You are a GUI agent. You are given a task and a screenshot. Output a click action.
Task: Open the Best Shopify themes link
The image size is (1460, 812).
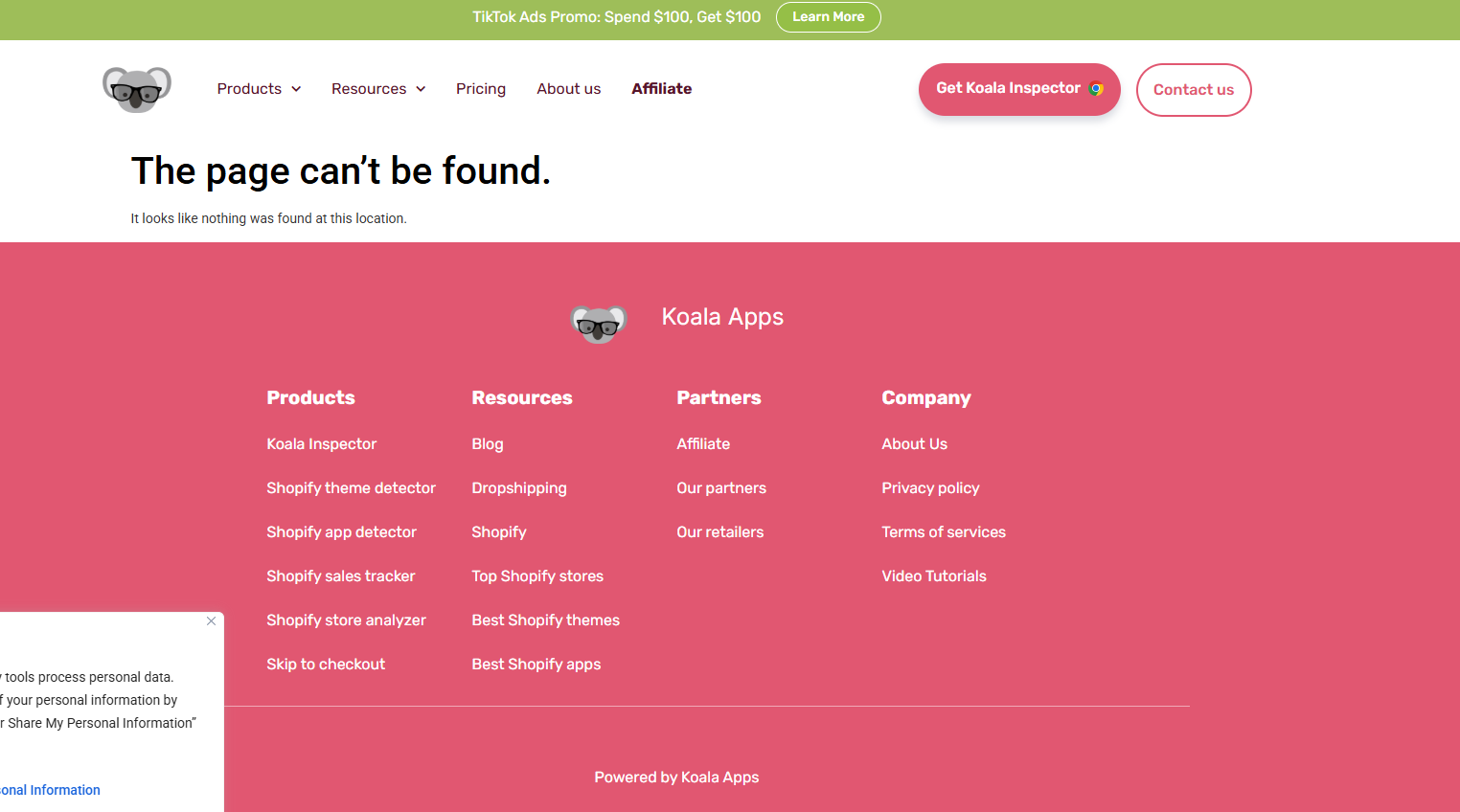[545, 620]
